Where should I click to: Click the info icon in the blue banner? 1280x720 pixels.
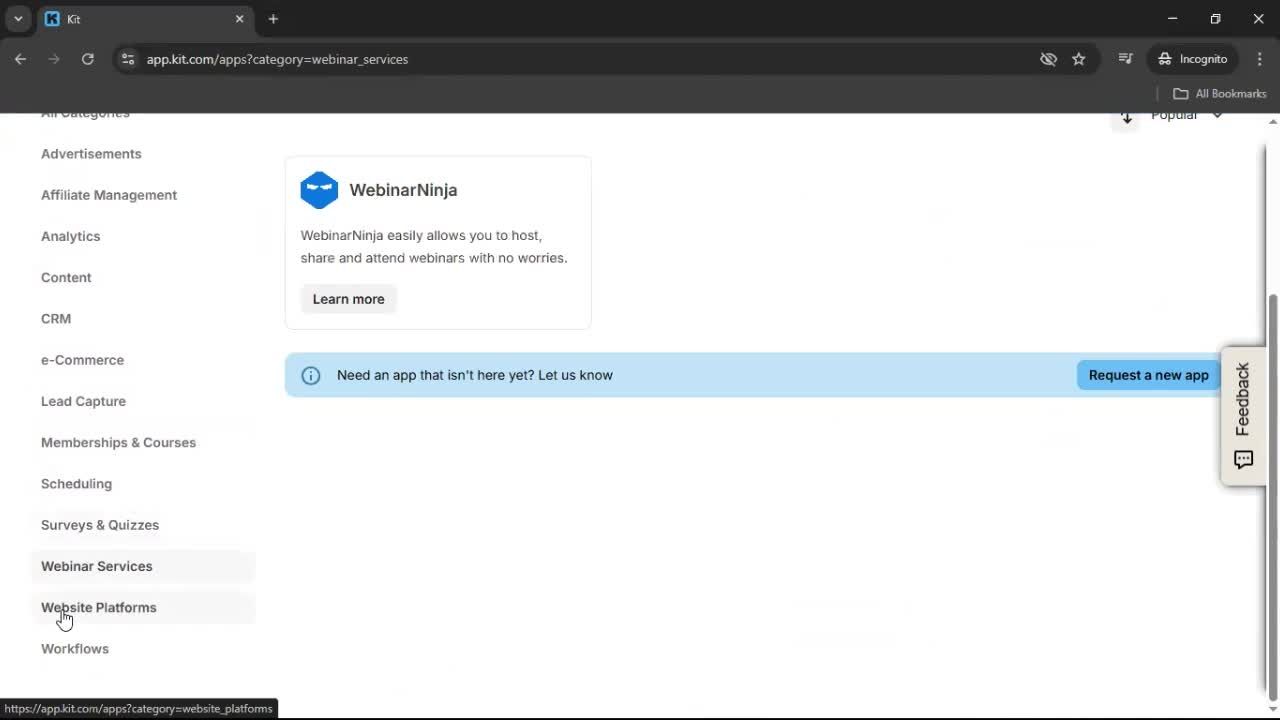[x=310, y=375]
